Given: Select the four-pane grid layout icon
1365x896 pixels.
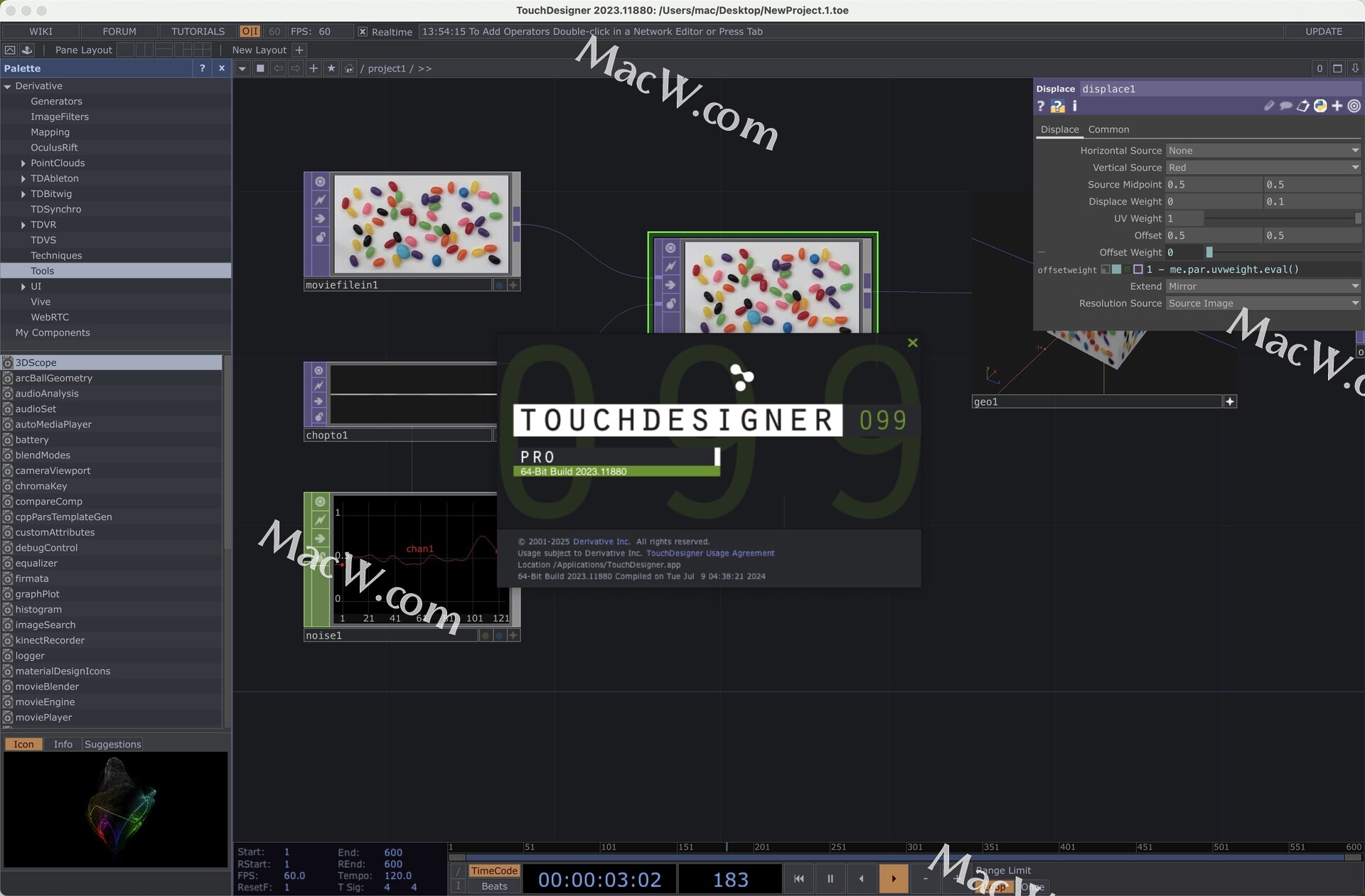Looking at the screenshot, I should tap(203, 50).
